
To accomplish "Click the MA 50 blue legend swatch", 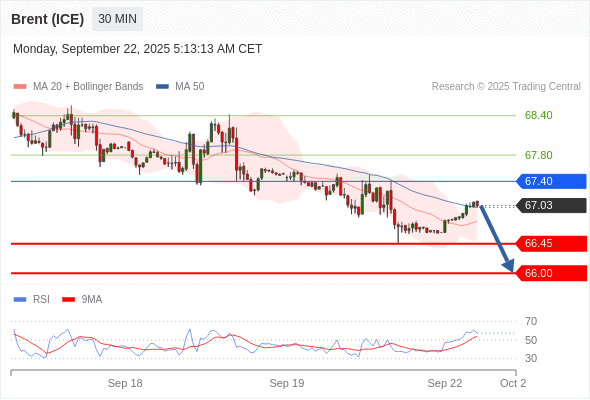I will 162,87.
